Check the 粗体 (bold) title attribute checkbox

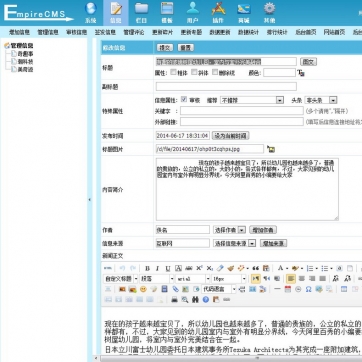[173, 72]
